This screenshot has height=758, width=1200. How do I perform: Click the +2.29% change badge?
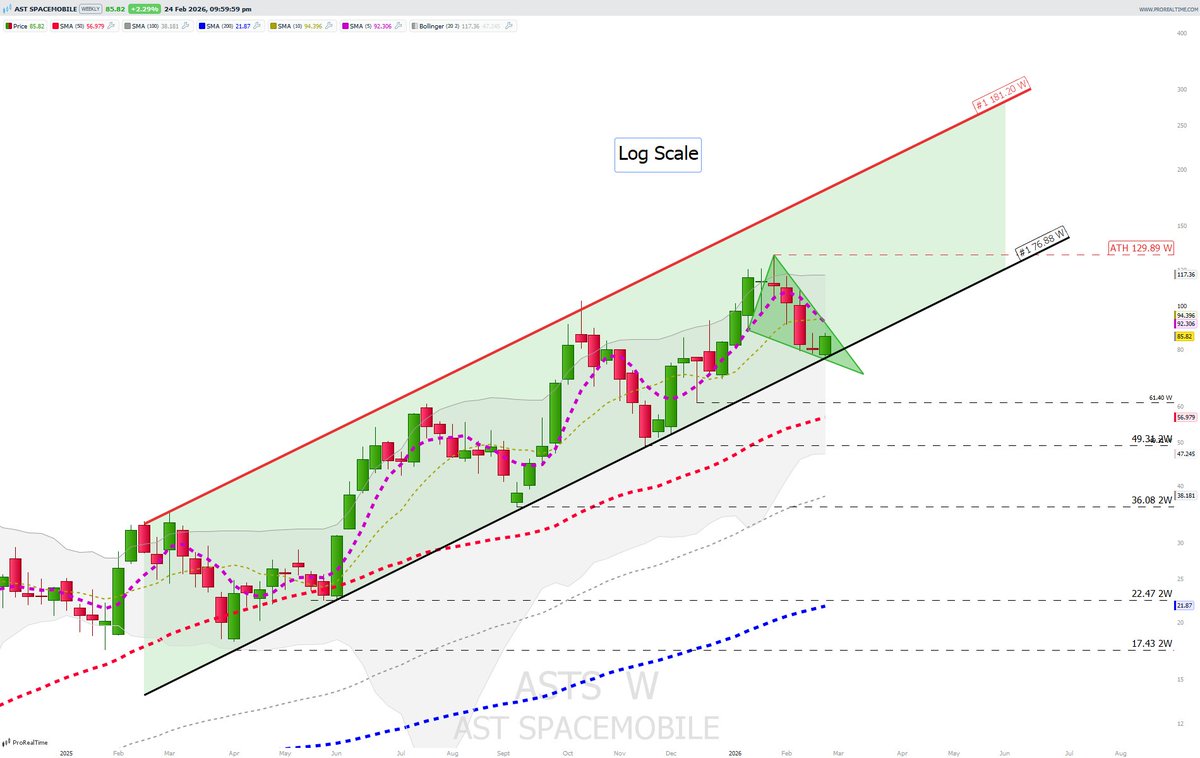144,9
